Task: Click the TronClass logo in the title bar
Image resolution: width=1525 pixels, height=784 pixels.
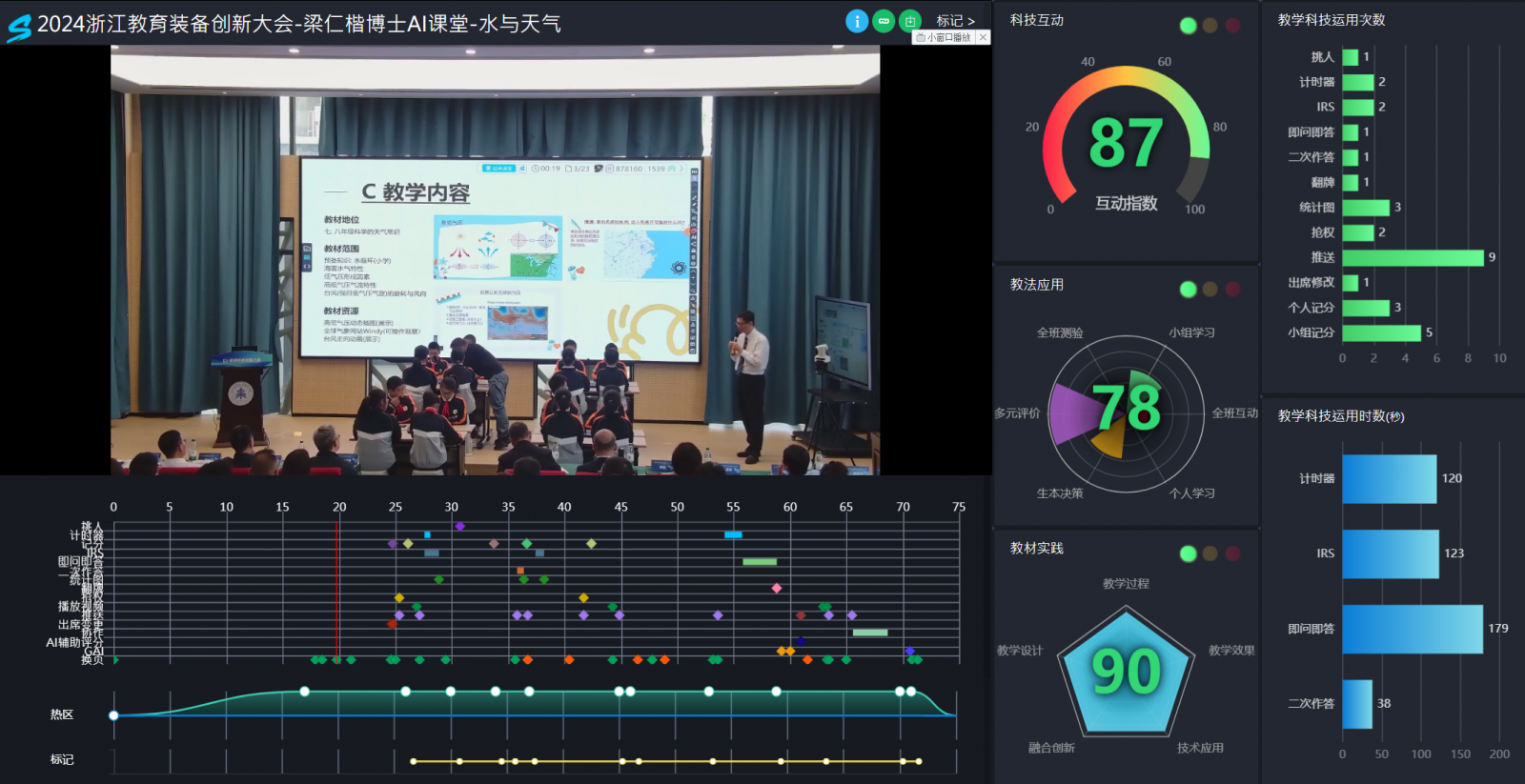Action: 19,27
